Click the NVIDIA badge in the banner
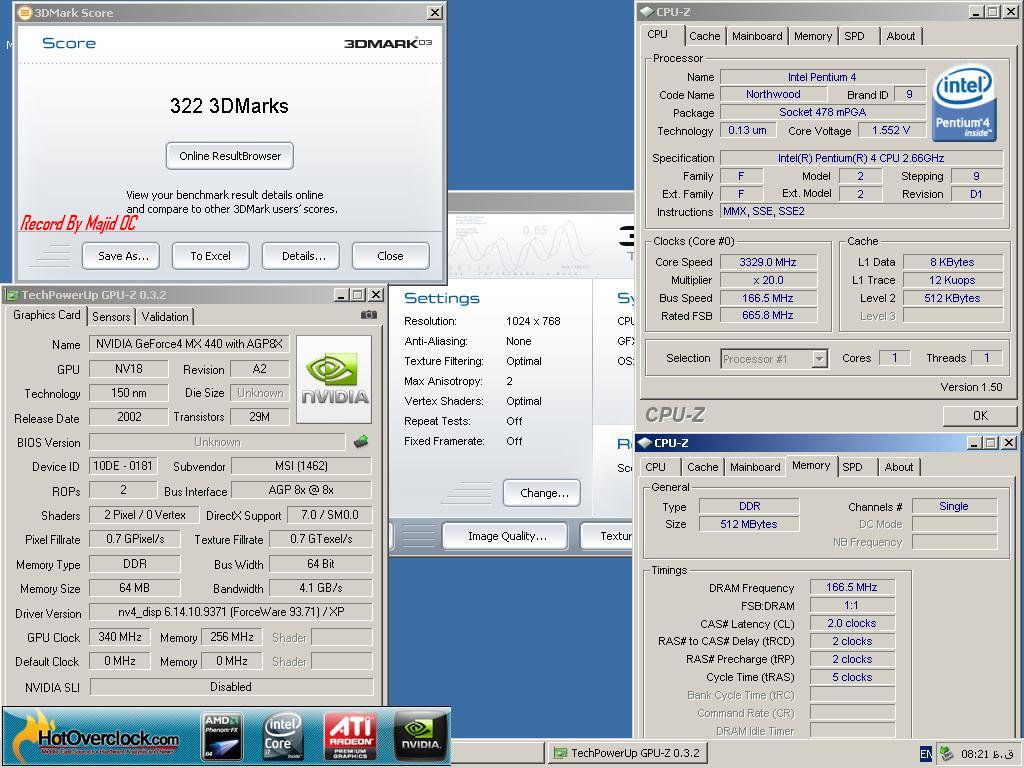This screenshot has width=1024, height=768. [x=421, y=736]
